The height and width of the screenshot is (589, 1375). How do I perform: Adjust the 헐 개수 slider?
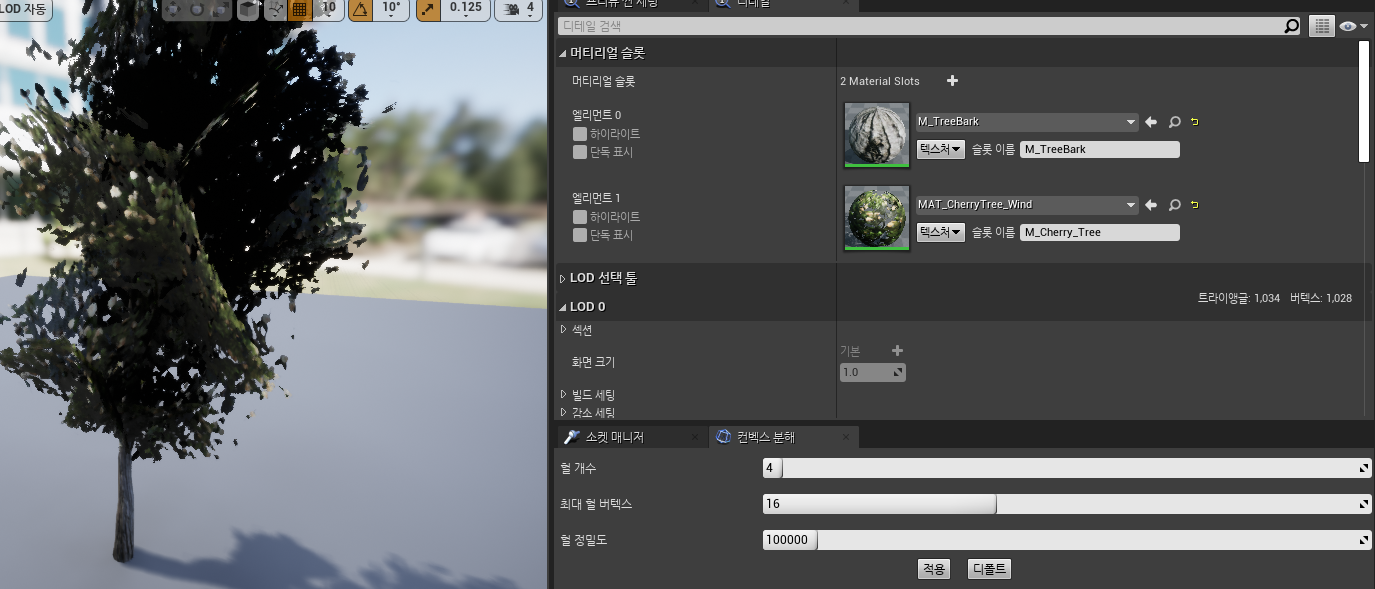click(x=1066, y=468)
